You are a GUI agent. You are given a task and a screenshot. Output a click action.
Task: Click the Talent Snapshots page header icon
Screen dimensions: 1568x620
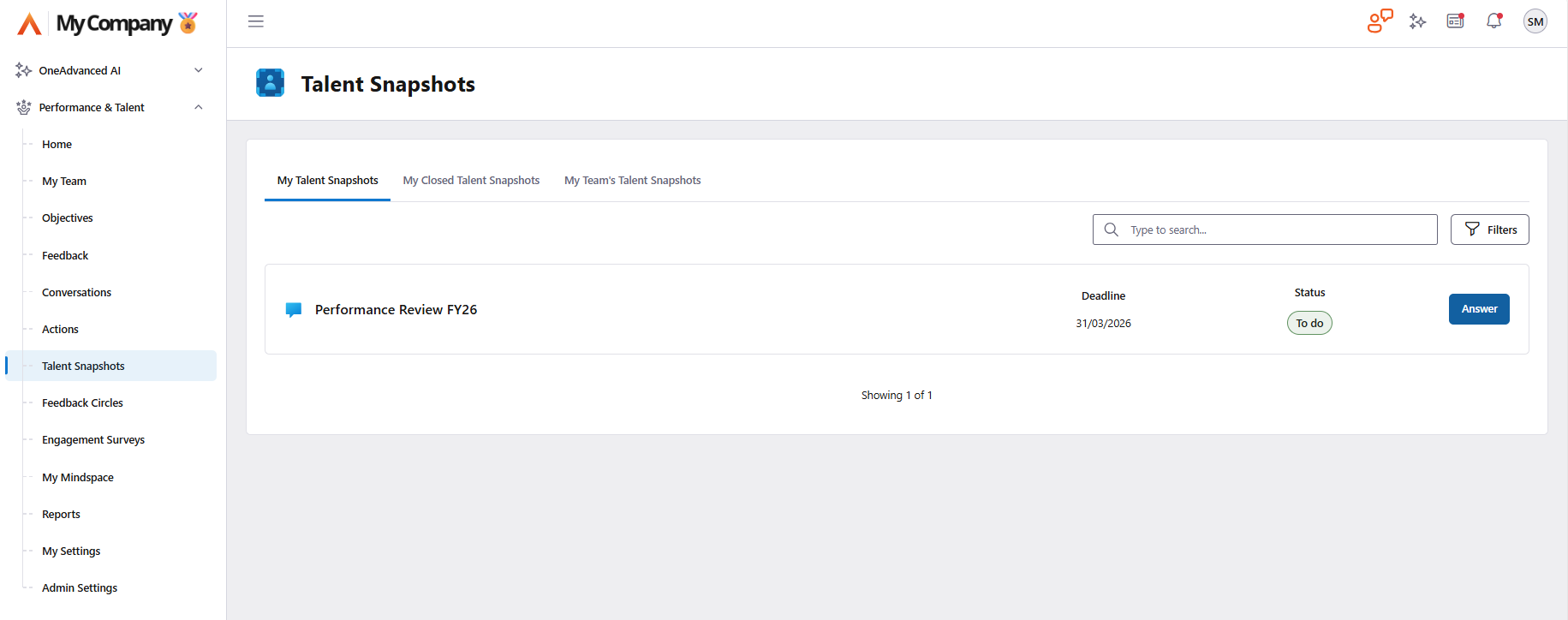pos(271,83)
